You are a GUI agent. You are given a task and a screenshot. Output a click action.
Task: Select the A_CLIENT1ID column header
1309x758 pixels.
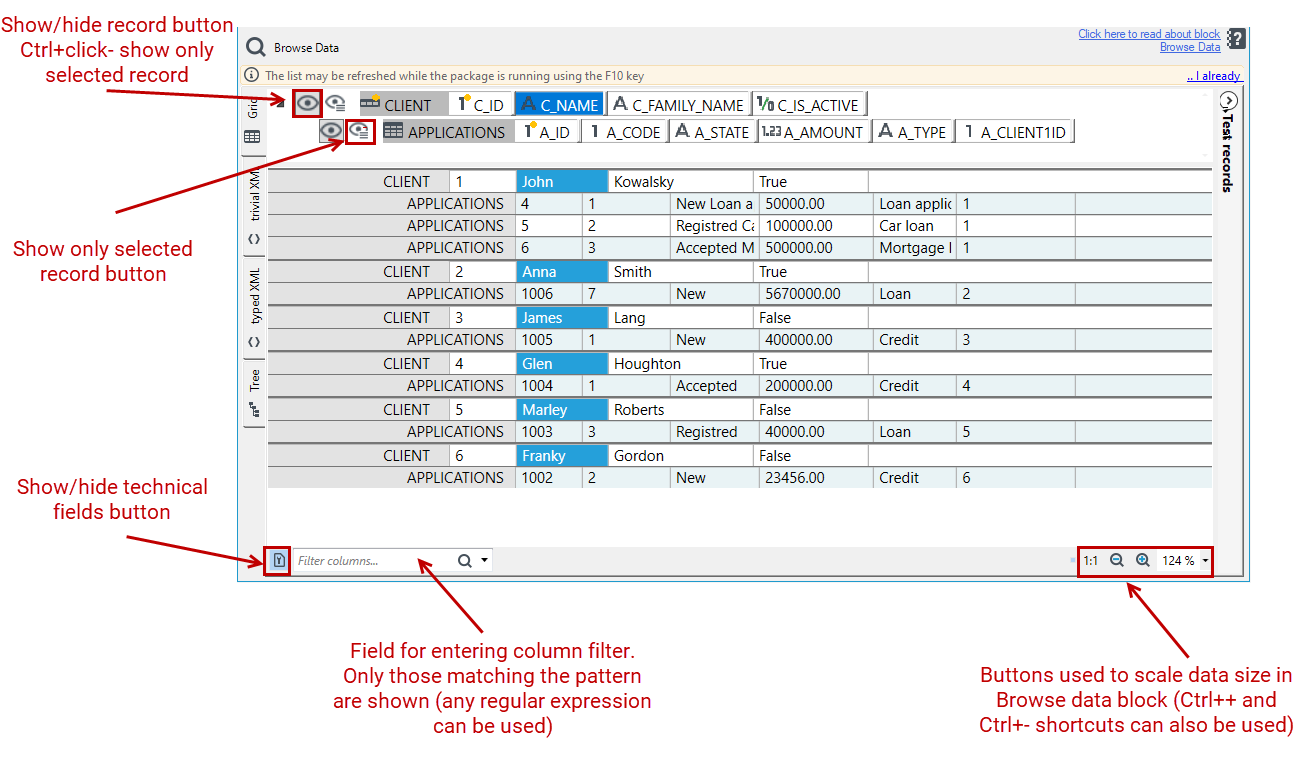[1015, 131]
